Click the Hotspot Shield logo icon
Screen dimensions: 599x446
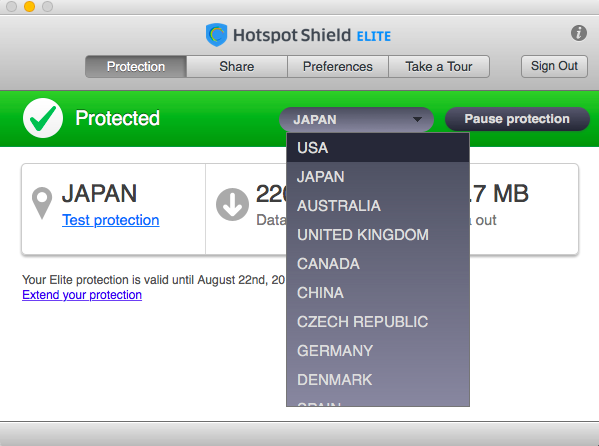[x=217, y=35]
